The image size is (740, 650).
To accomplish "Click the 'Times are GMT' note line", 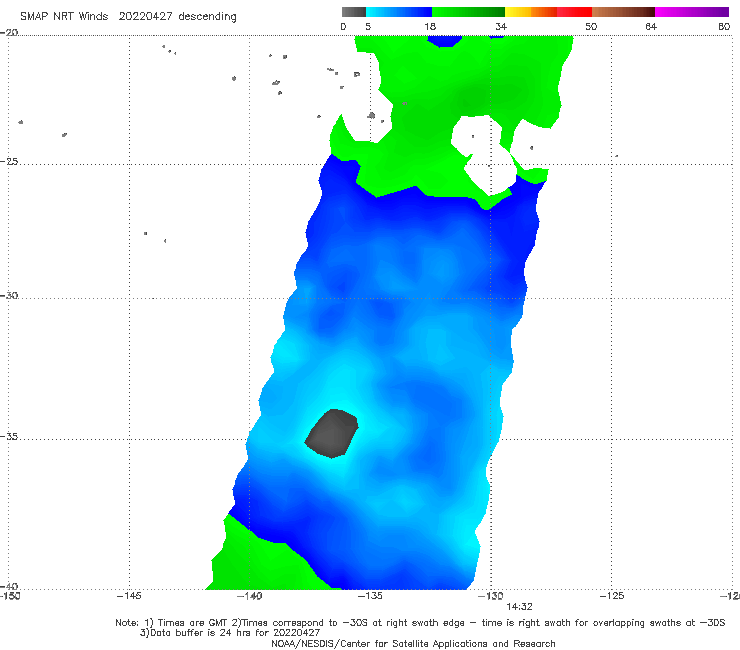I will (420, 623).
